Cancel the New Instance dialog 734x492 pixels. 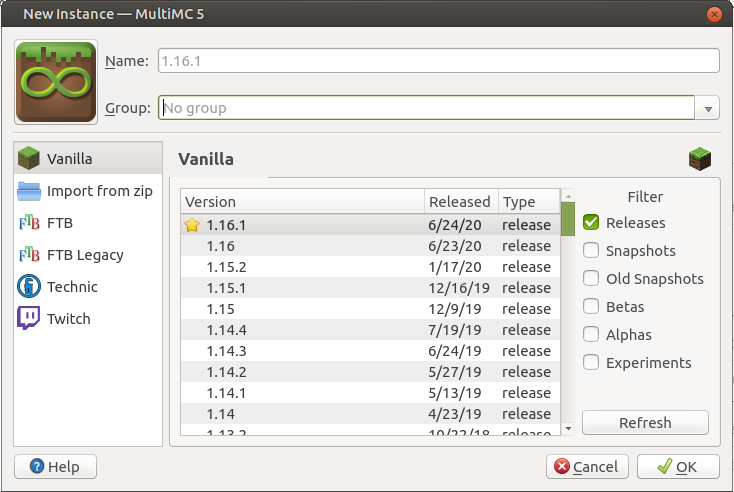click(587, 466)
